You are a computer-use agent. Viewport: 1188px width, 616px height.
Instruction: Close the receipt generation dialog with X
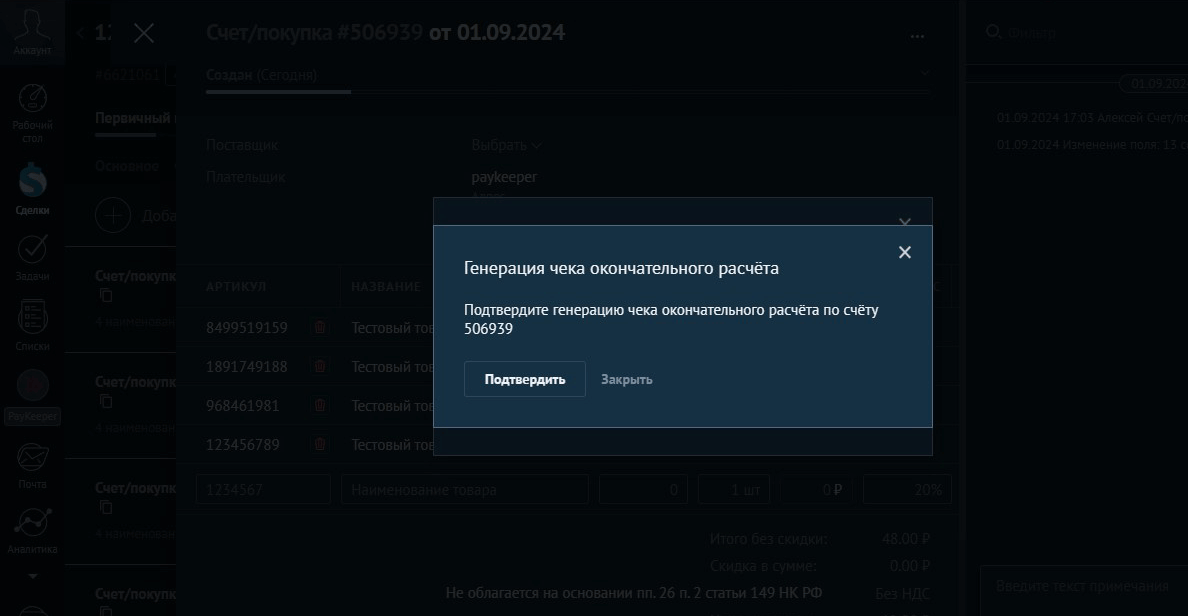[x=904, y=253]
